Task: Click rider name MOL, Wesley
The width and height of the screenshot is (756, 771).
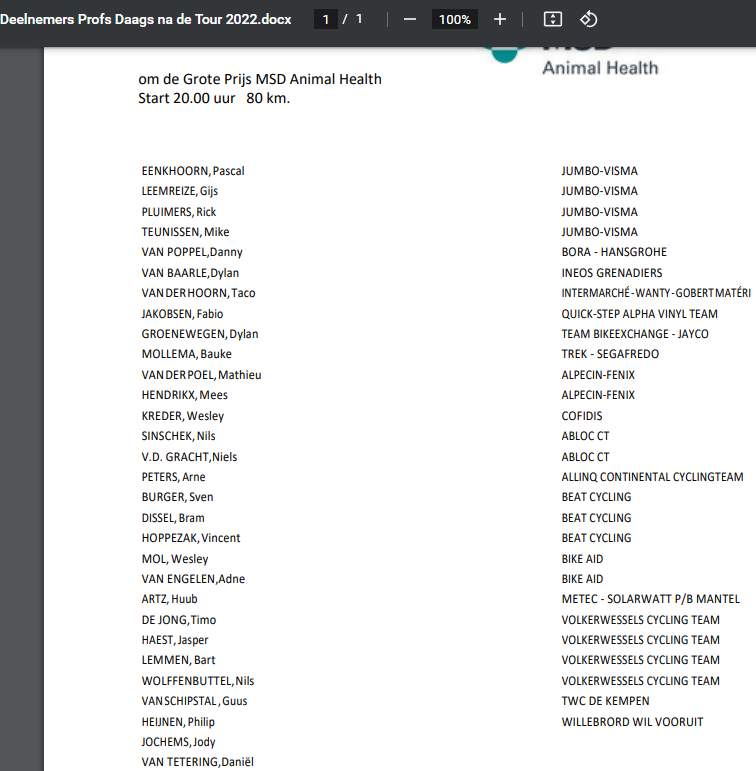Action: click(175, 559)
